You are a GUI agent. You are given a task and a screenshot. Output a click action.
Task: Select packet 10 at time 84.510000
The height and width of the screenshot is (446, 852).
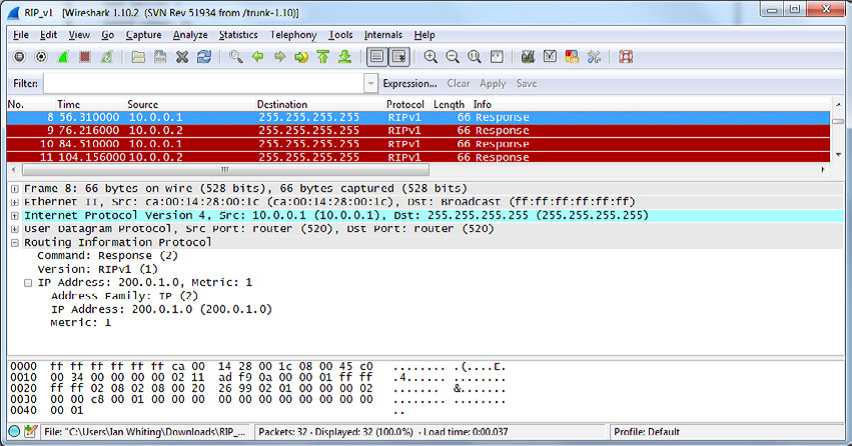pyautogui.click(x=418, y=144)
